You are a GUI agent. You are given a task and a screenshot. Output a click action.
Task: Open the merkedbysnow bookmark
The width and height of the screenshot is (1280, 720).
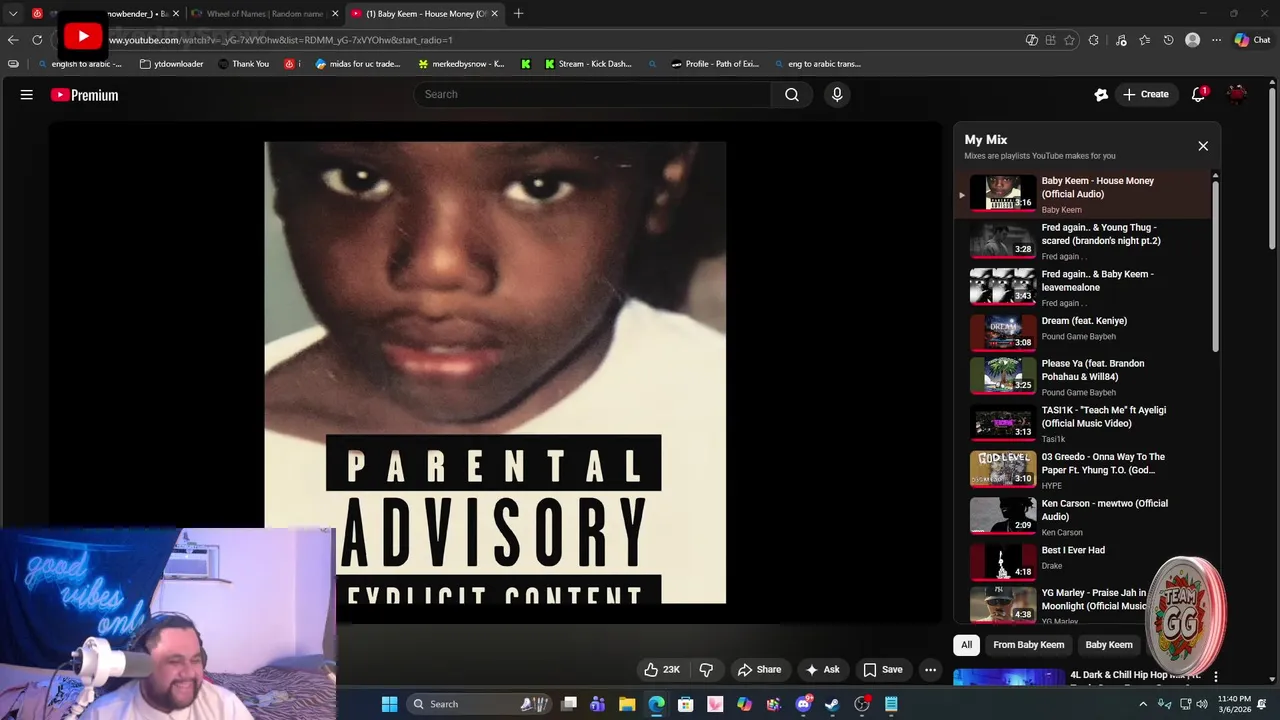(x=461, y=64)
